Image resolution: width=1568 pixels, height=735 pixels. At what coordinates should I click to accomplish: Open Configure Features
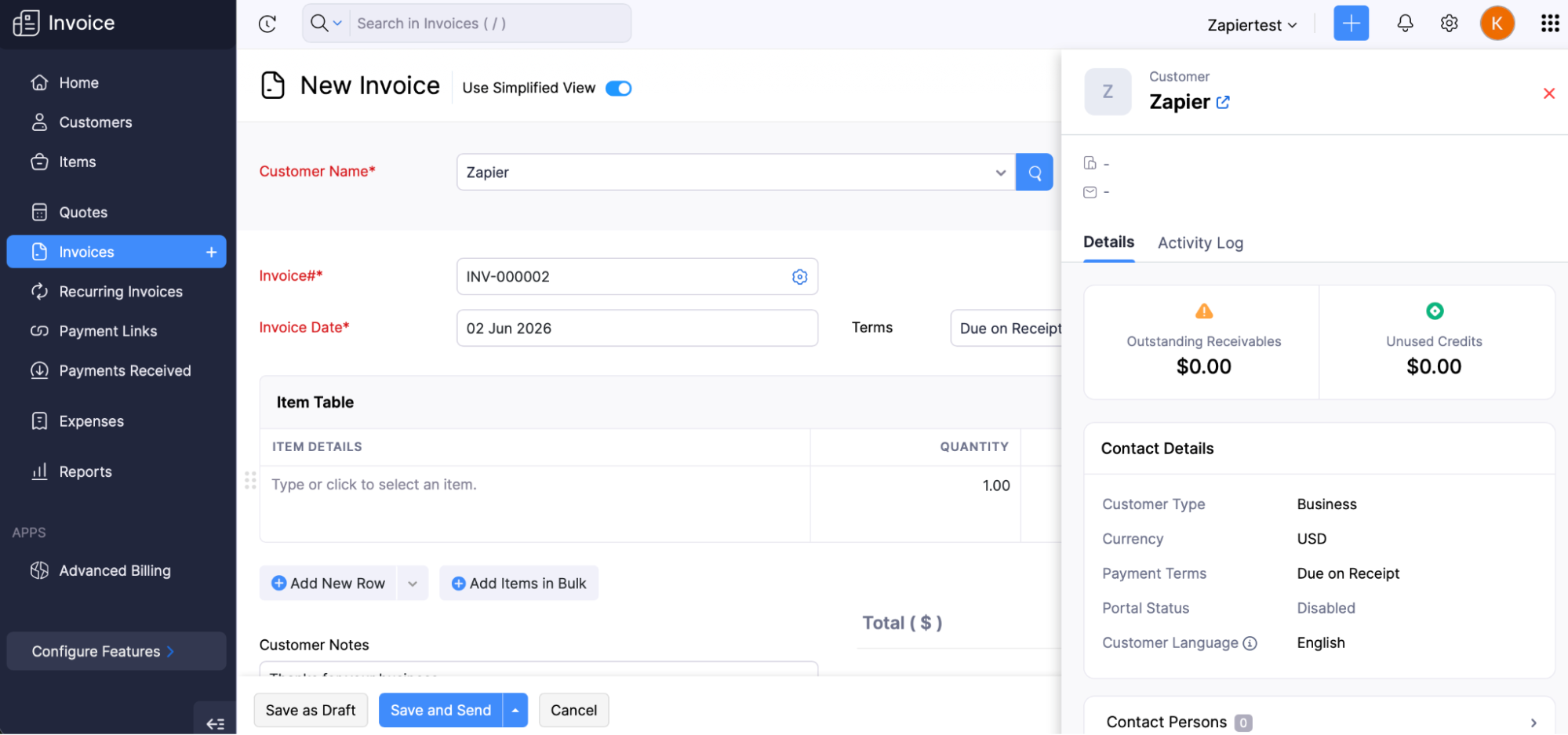[116, 651]
